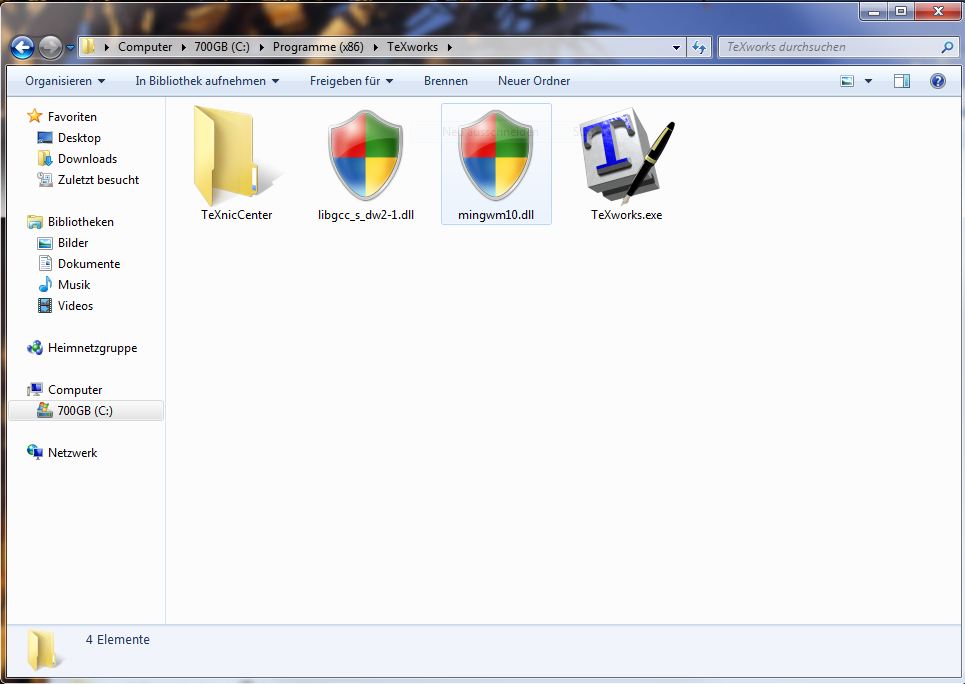Open In Bibliothek aufnehmen menu

click(207, 81)
